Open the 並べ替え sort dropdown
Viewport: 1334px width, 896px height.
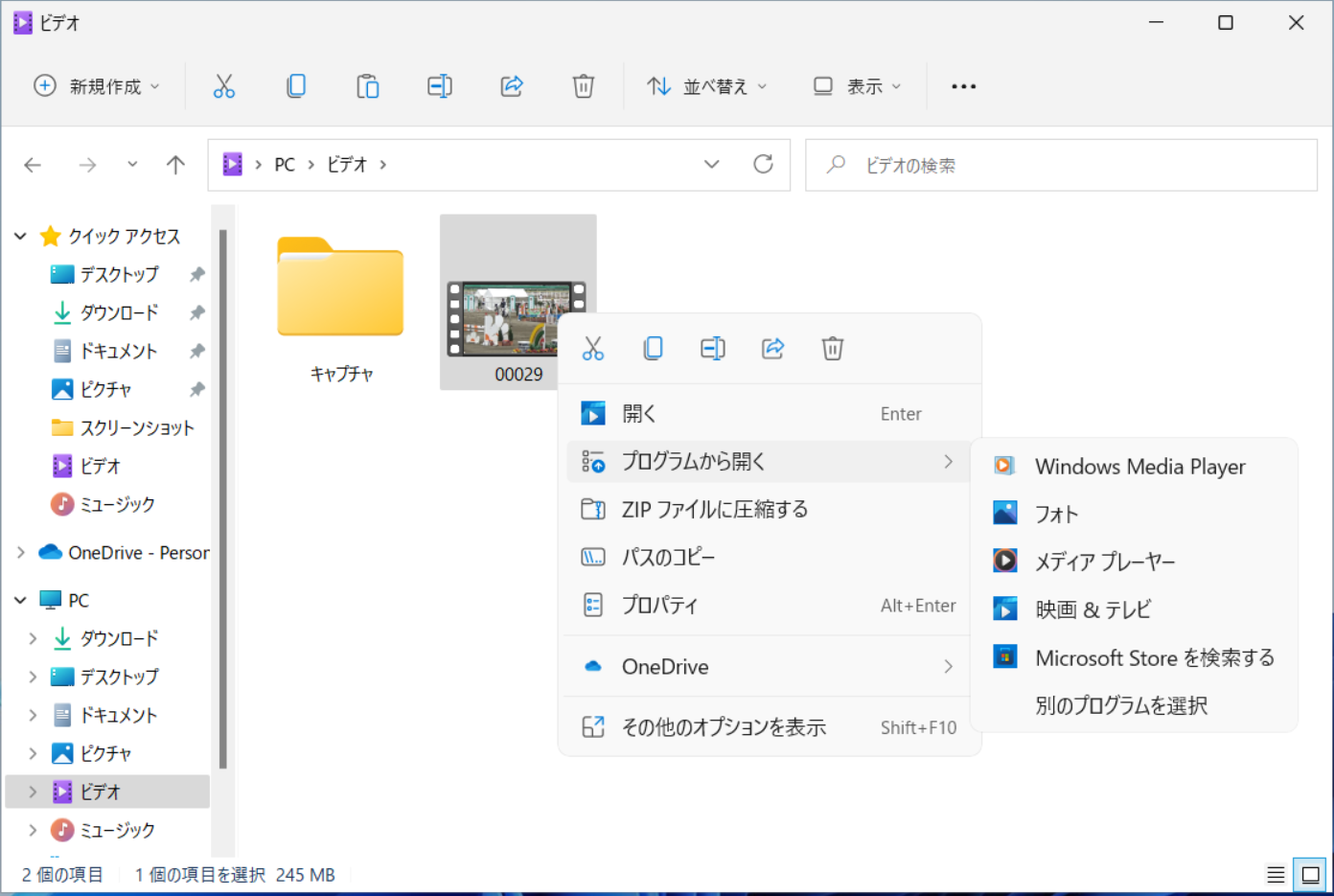coord(707,86)
